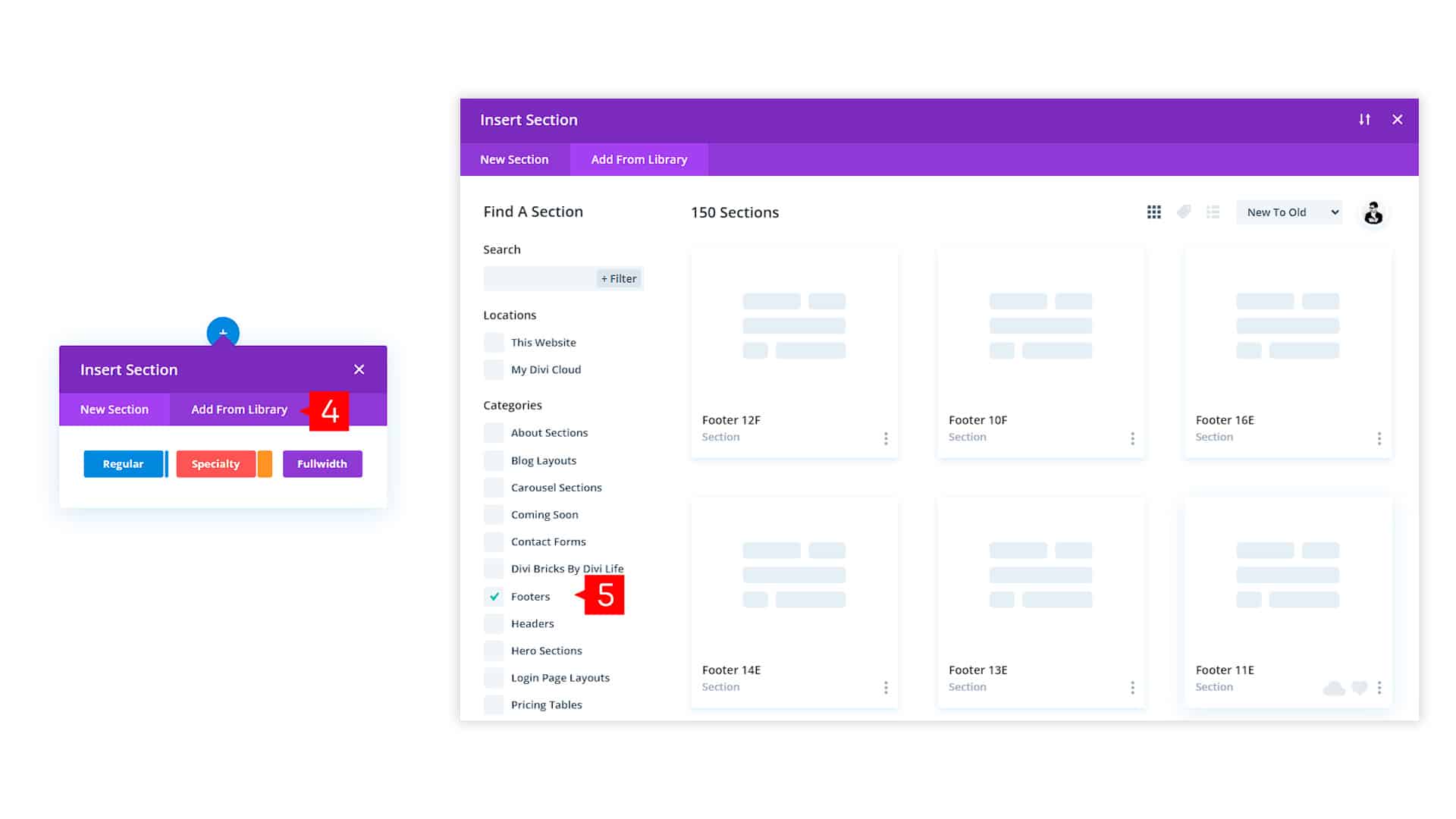1456x819 pixels.
Task: Switch to list view icon
Action: click(x=1213, y=212)
